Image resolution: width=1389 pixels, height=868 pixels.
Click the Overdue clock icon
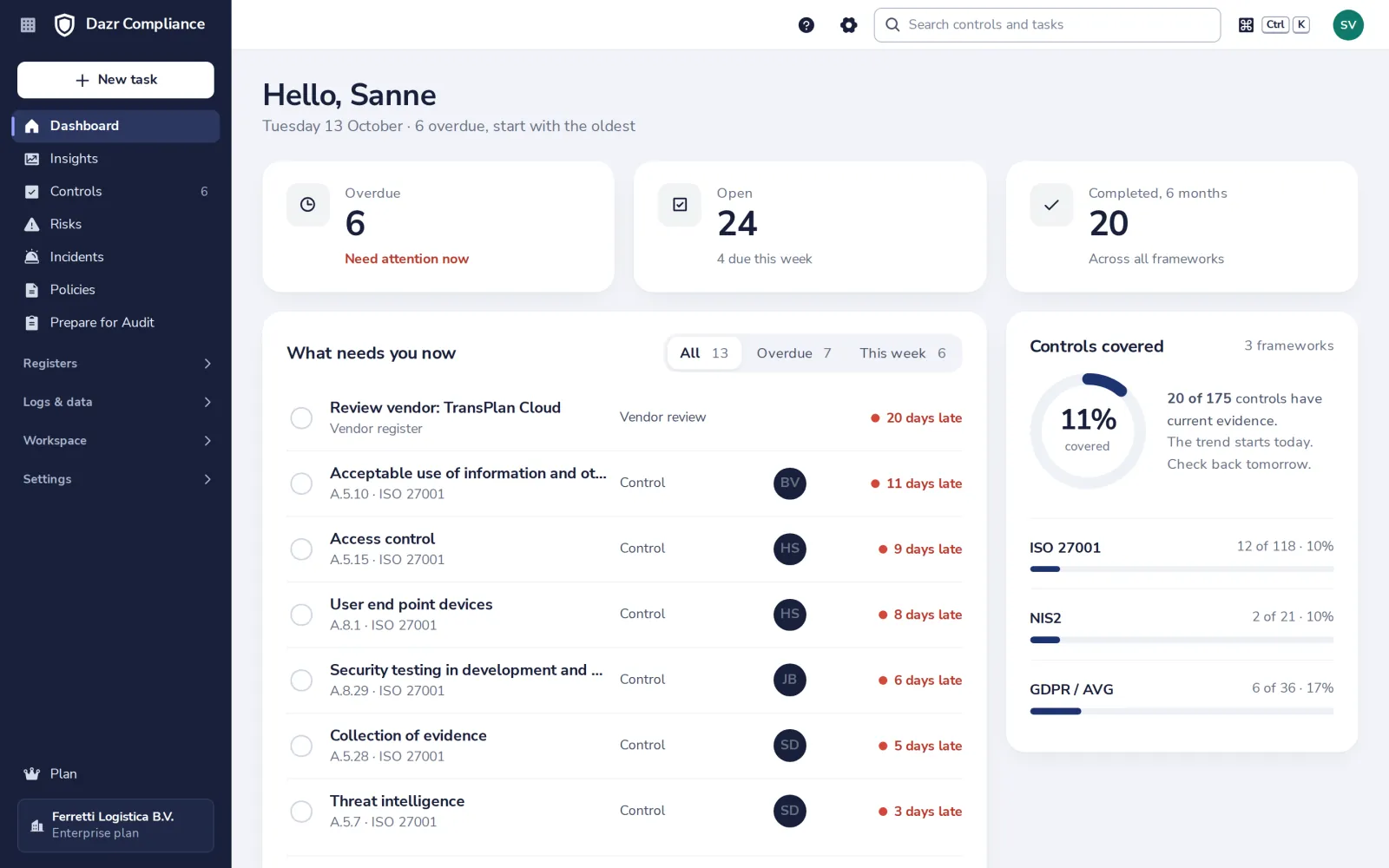click(x=308, y=205)
